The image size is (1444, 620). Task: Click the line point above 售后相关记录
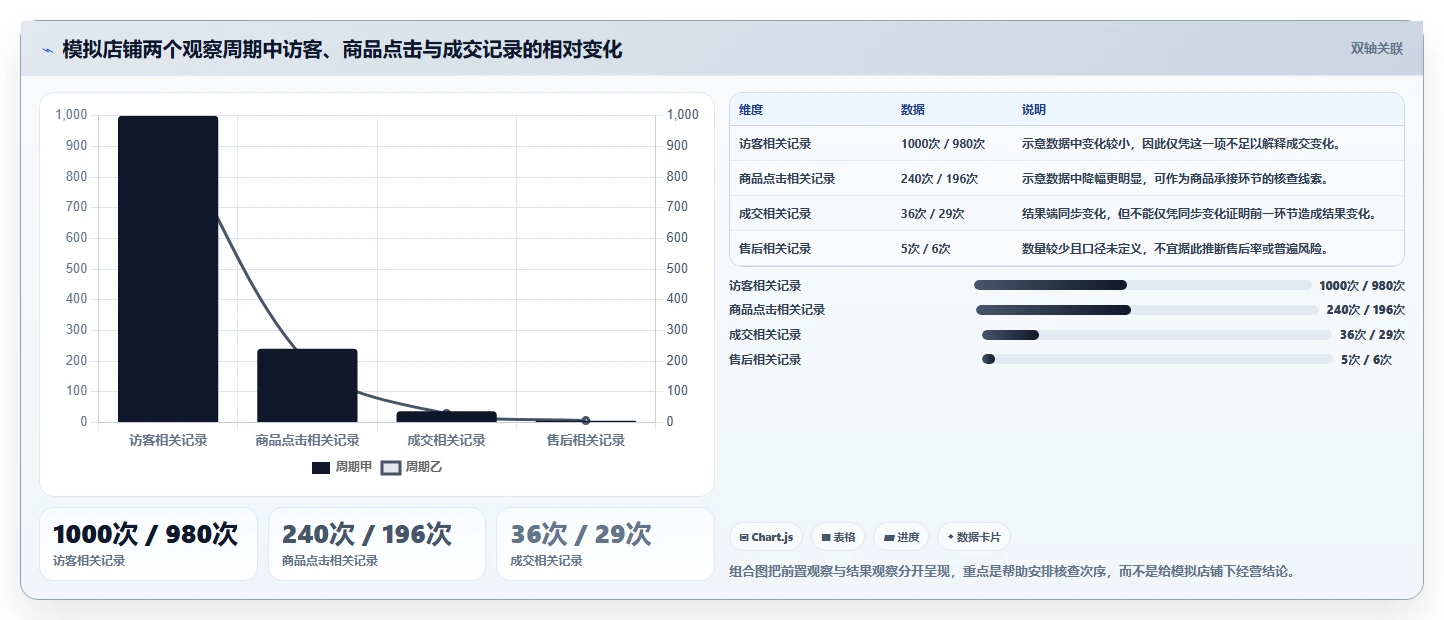coord(586,420)
